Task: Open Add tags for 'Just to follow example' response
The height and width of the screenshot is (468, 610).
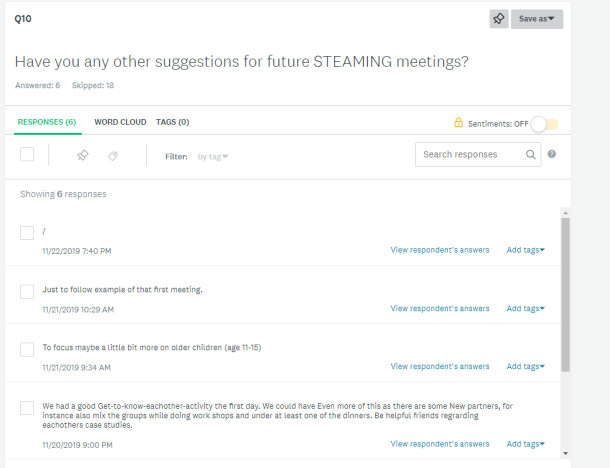Action: [x=526, y=308]
